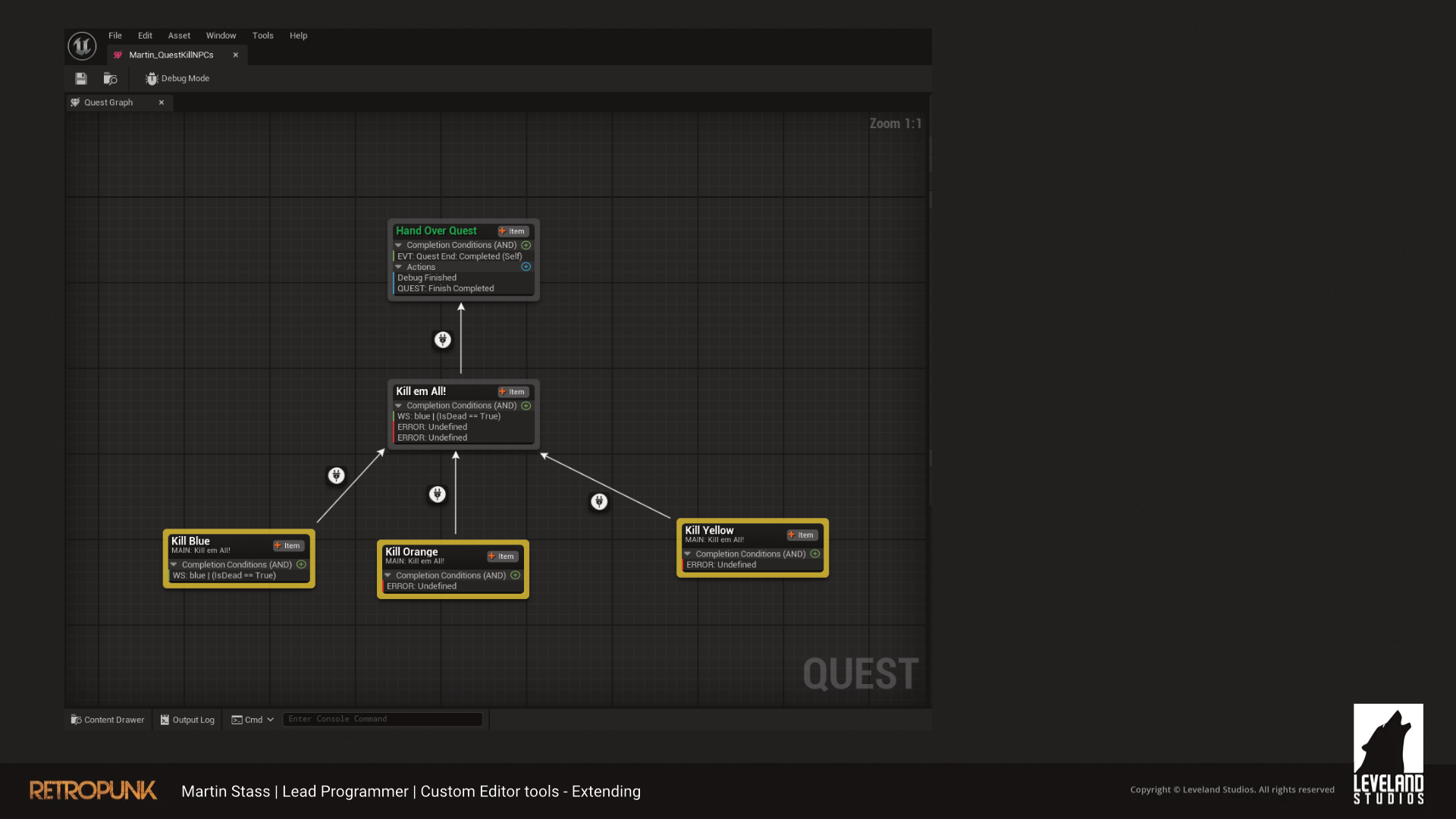Click the plug icon on Kill Blue transition

point(336,475)
